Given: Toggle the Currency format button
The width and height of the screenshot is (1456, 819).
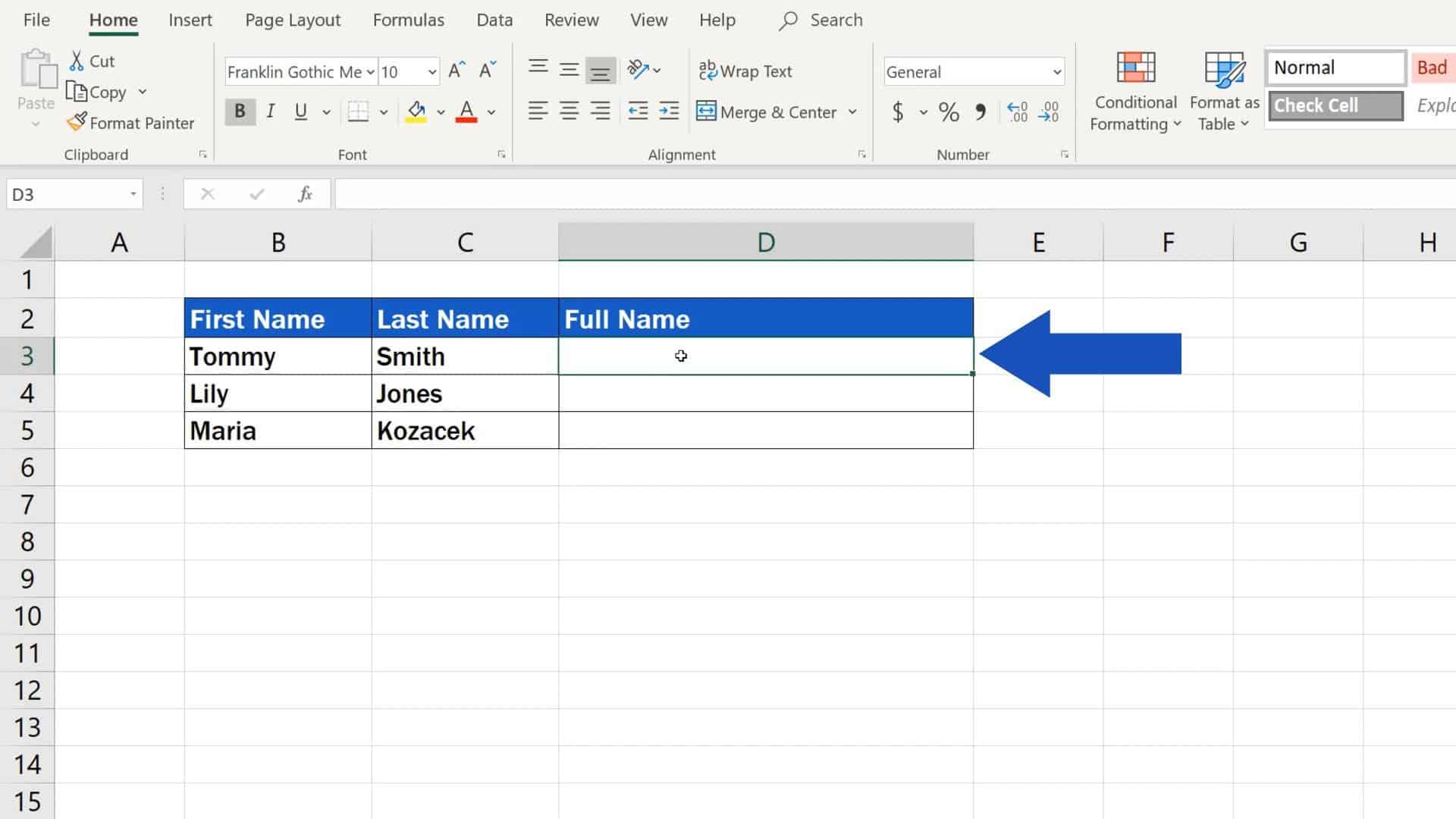Looking at the screenshot, I should tap(898, 112).
